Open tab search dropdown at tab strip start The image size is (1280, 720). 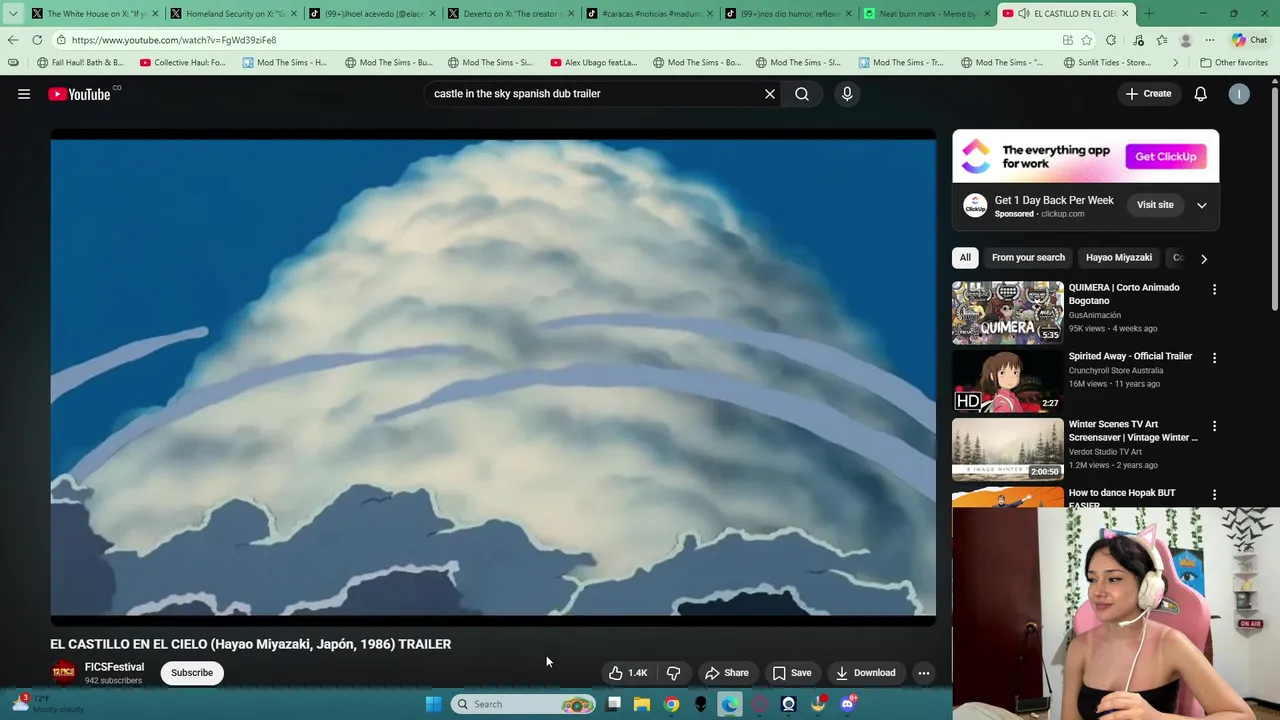click(12, 14)
